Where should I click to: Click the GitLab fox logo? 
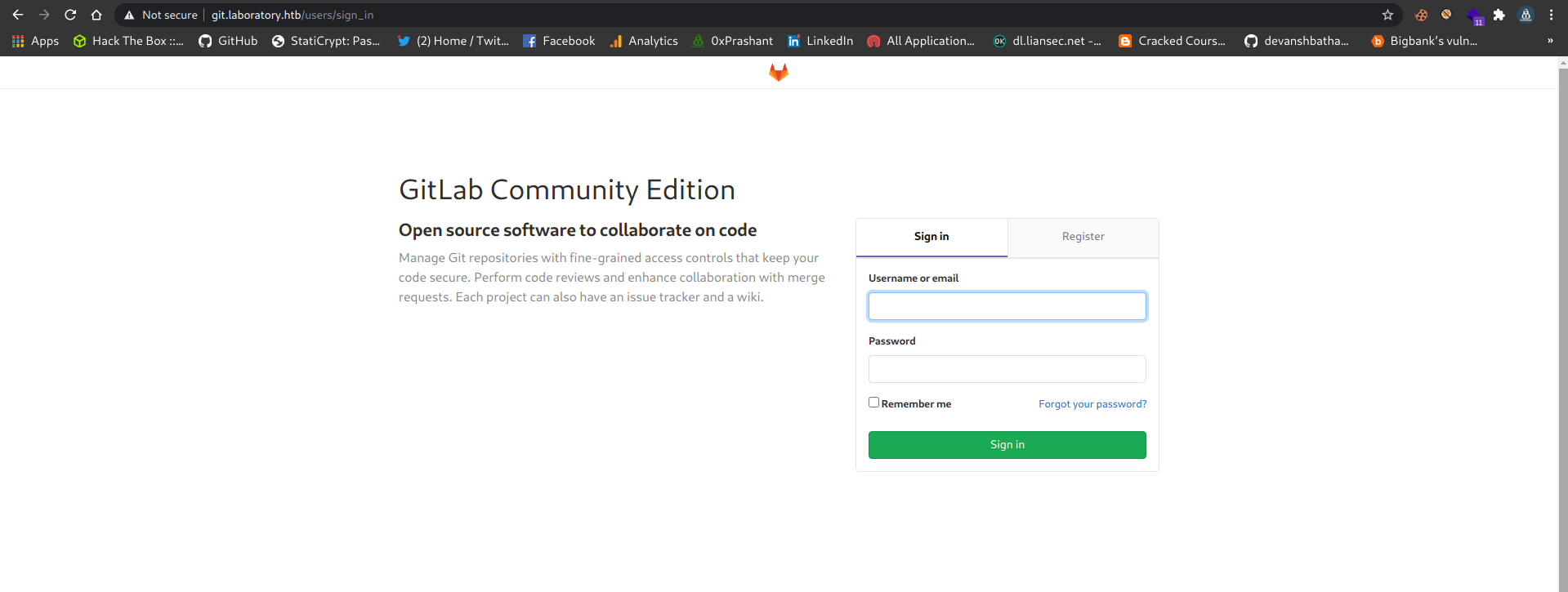tap(778, 73)
